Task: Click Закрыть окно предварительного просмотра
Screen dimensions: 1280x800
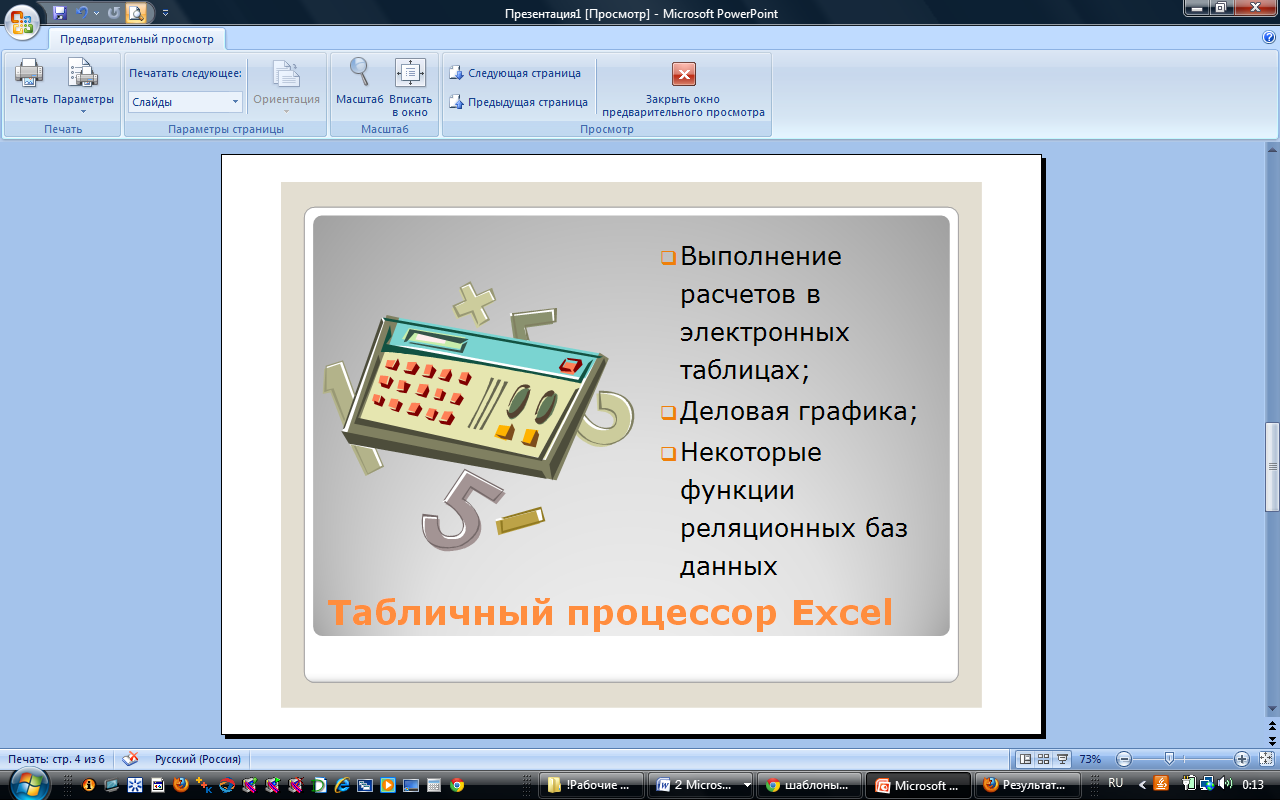Action: click(x=684, y=90)
